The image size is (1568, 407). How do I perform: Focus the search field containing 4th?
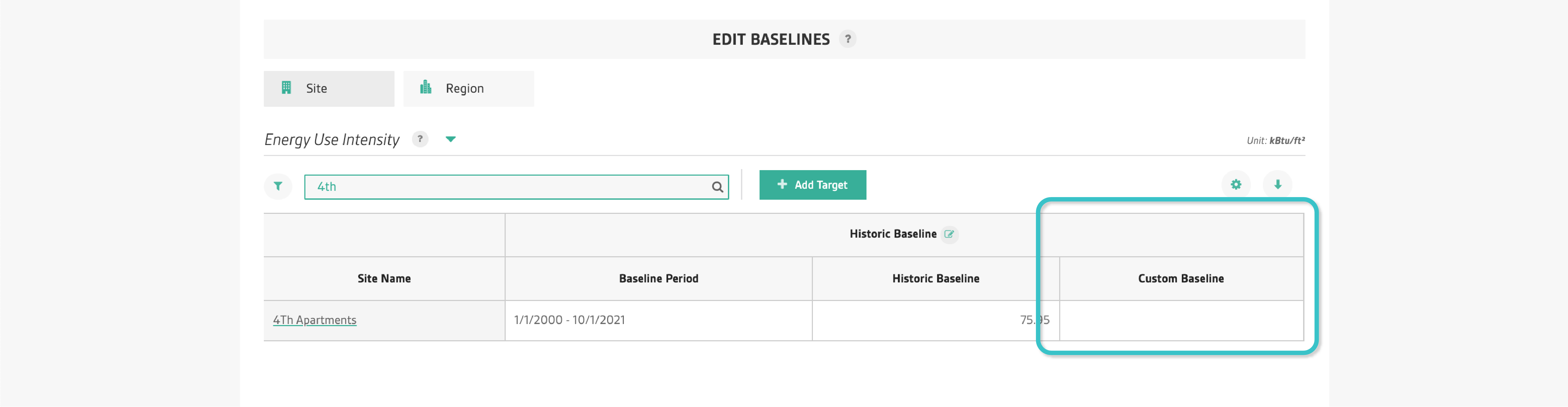[516, 187]
